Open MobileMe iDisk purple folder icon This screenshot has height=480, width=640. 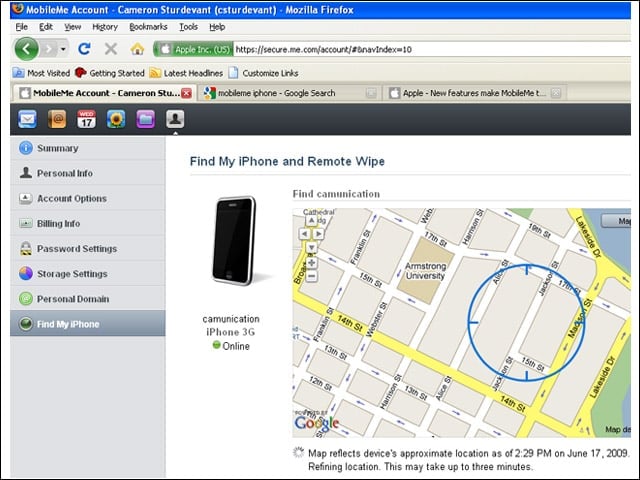coord(146,119)
